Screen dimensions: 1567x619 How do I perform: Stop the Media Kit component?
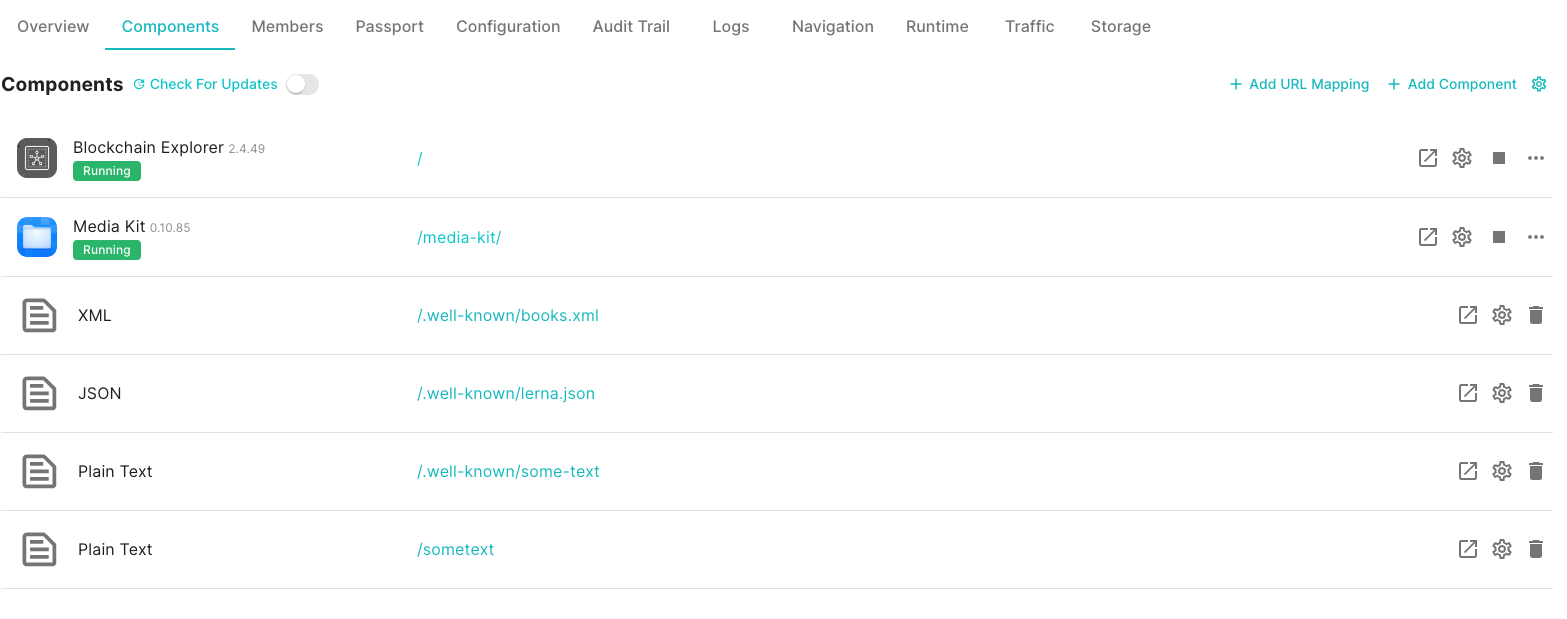(x=1498, y=237)
